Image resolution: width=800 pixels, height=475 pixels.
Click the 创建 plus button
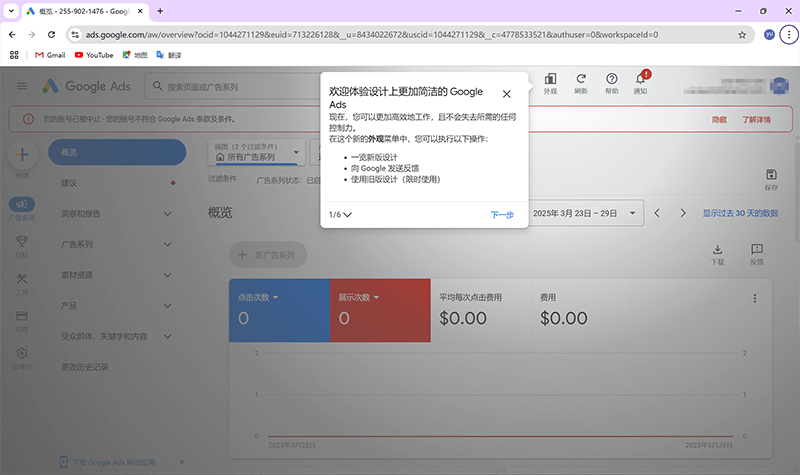[22, 155]
